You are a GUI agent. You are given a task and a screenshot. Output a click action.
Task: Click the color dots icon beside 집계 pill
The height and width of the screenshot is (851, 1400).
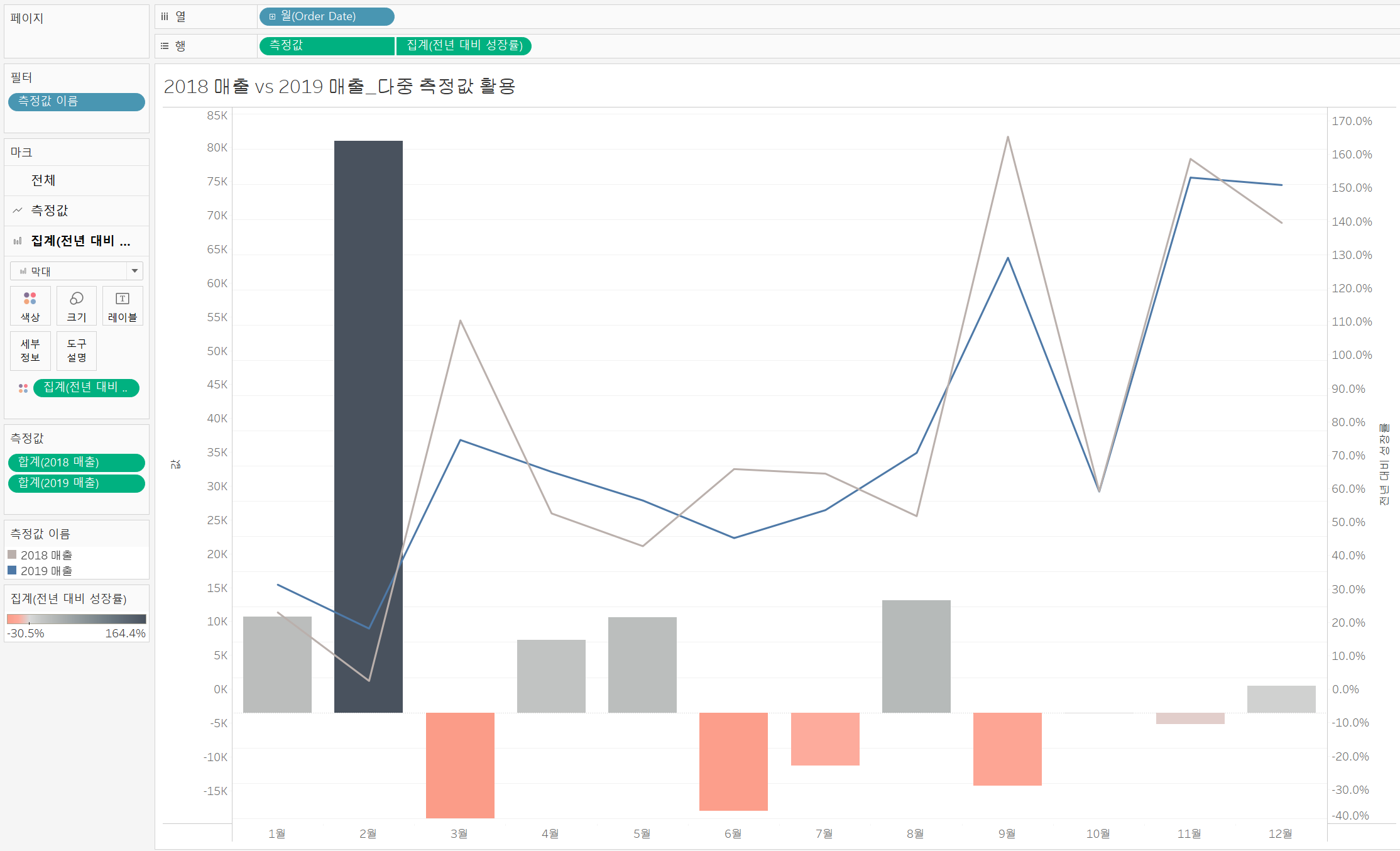click(23, 388)
